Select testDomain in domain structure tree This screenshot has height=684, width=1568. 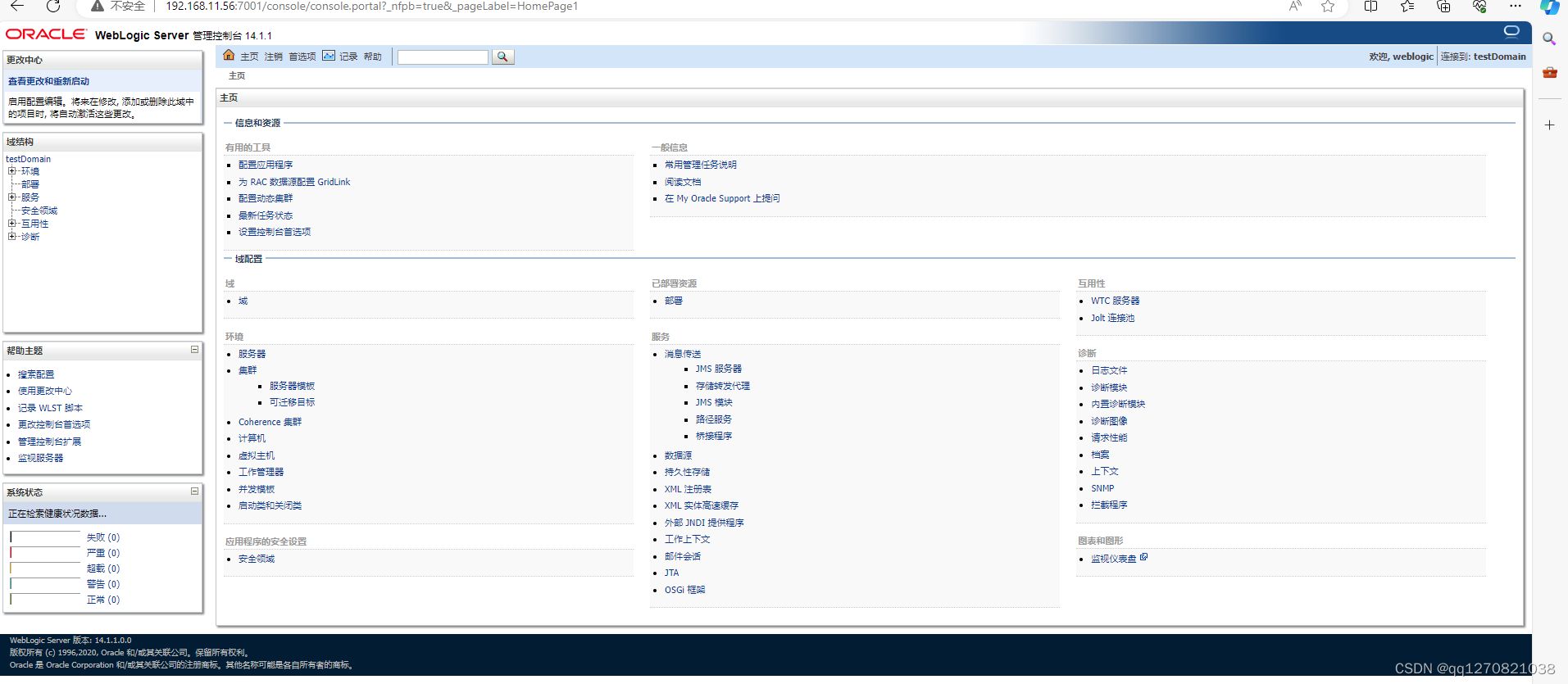tap(28, 159)
